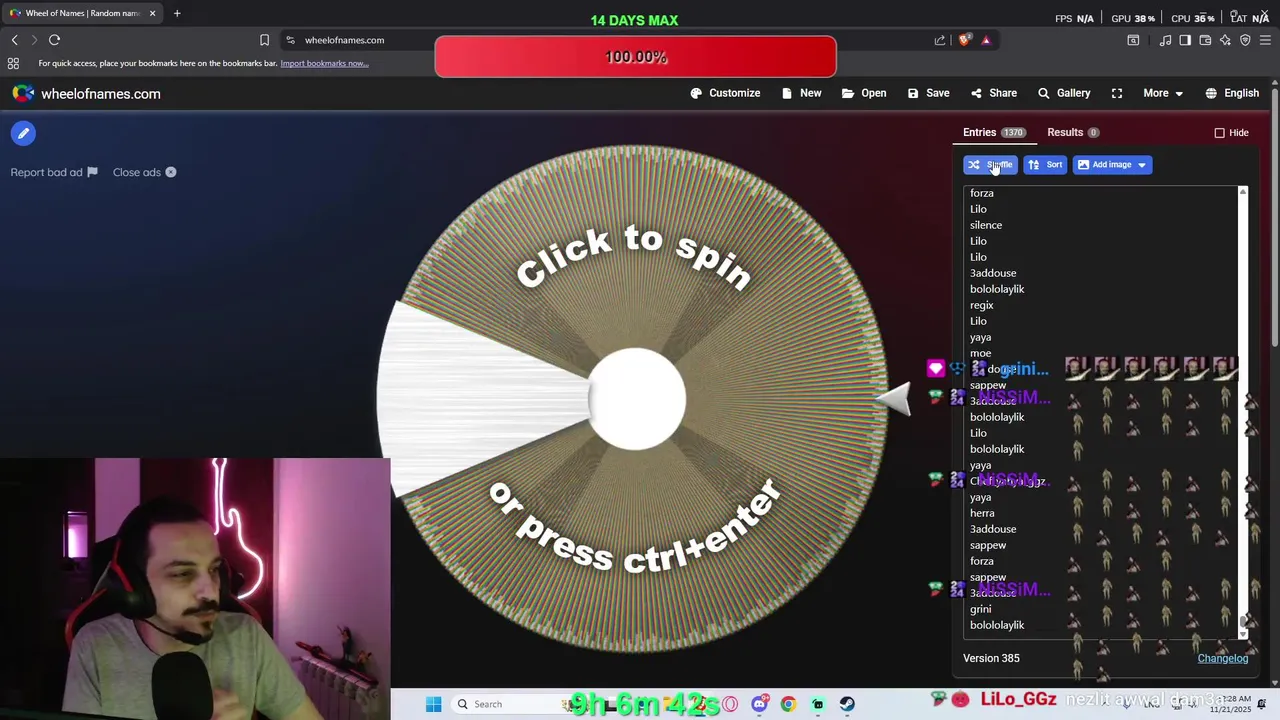This screenshot has width=1280, height=720.
Task: Open the browser main menu
Action: pos(1266,40)
